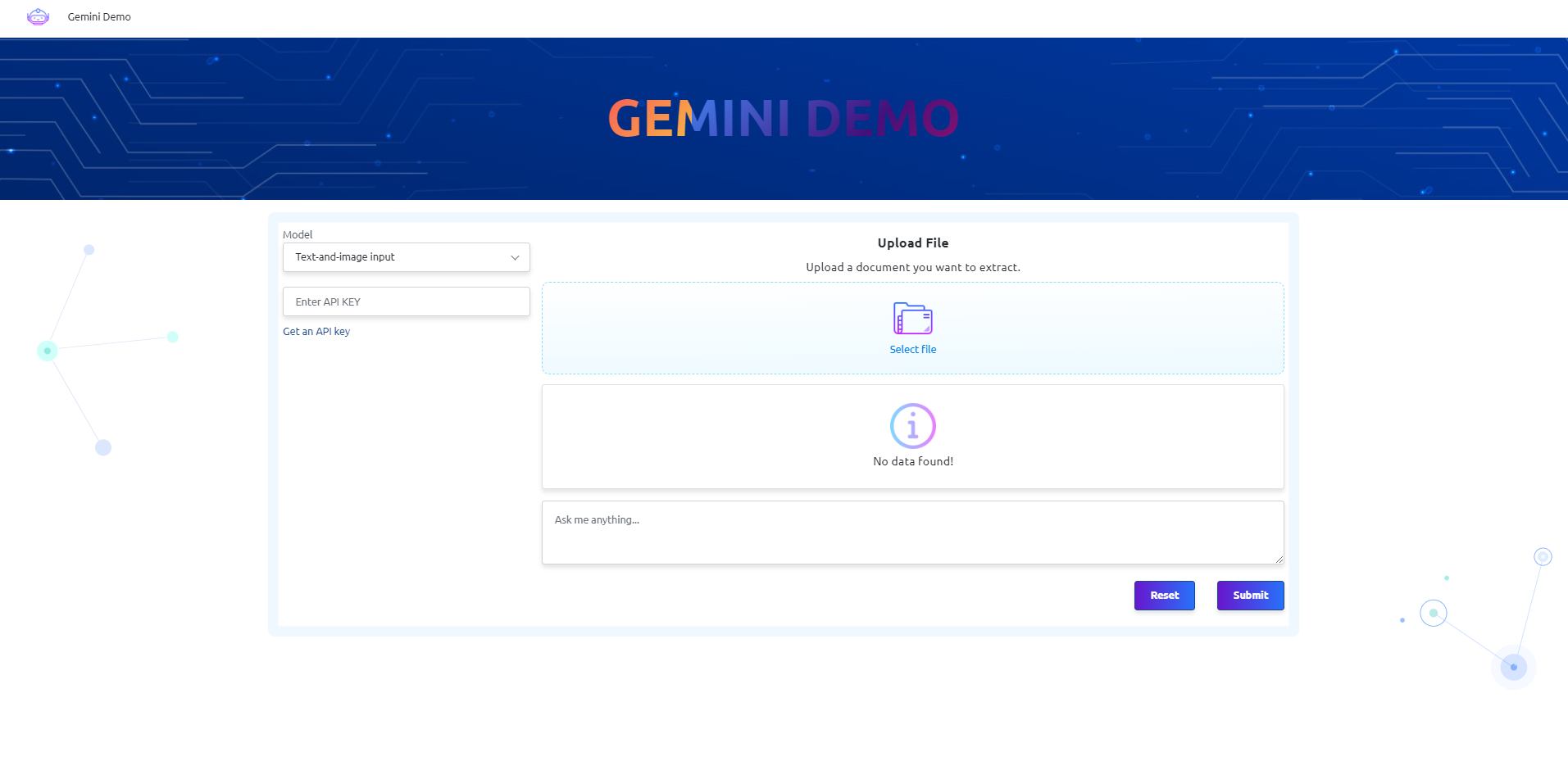The height and width of the screenshot is (766, 1568).
Task: Click the Model field label
Action: [297, 234]
